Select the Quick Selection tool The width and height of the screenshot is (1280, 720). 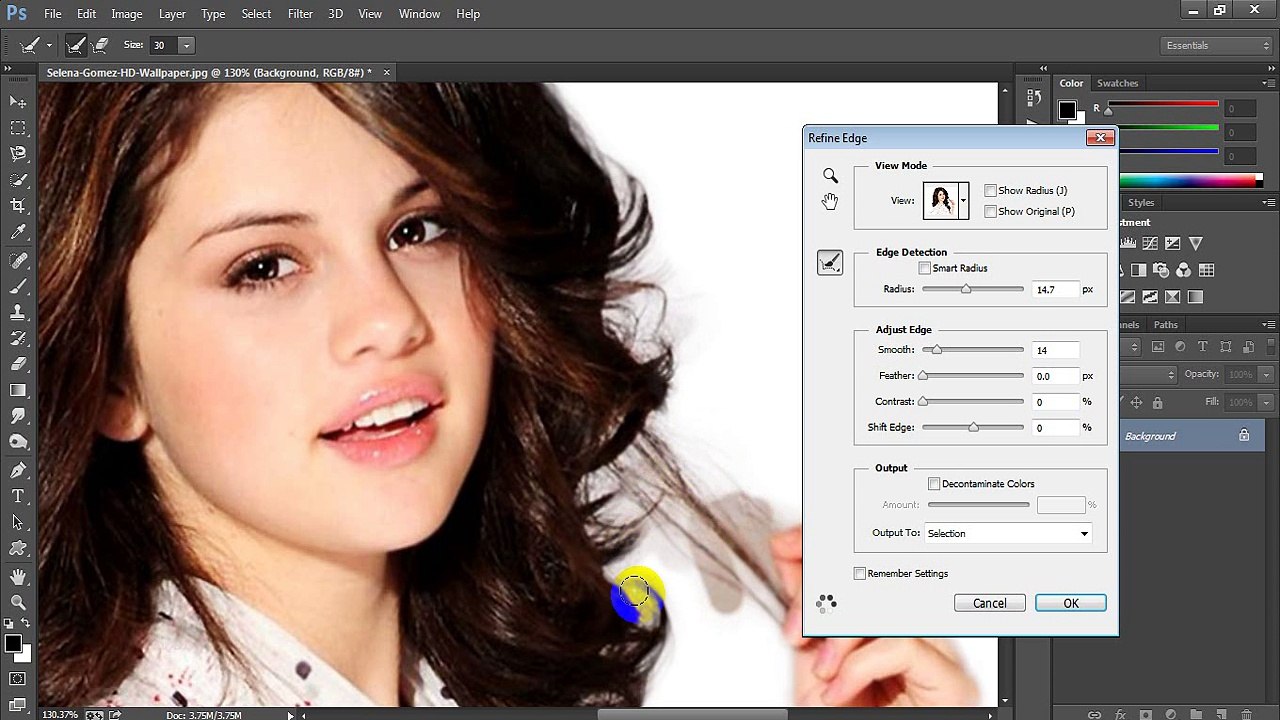(x=18, y=180)
